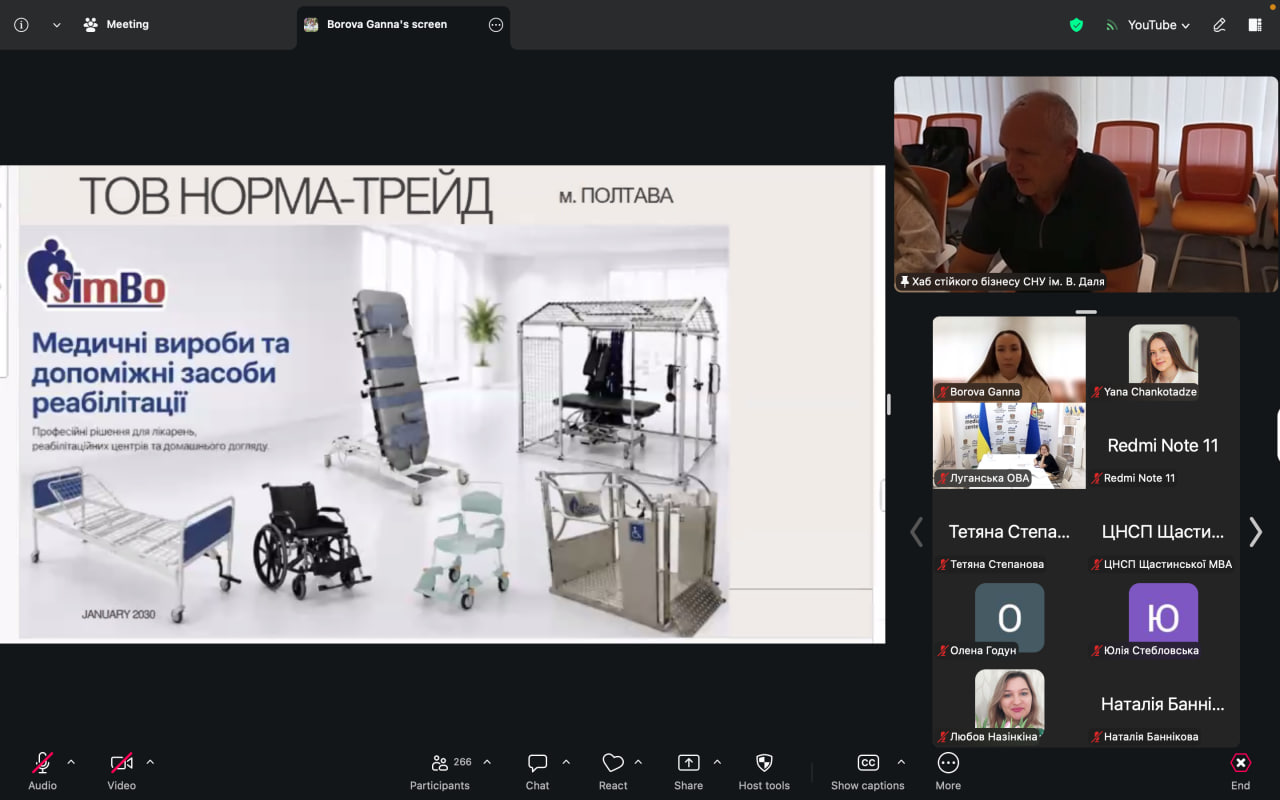Go to the previous gallery page arrow
Screen dimensions: 1280x800
coord(916,532)
